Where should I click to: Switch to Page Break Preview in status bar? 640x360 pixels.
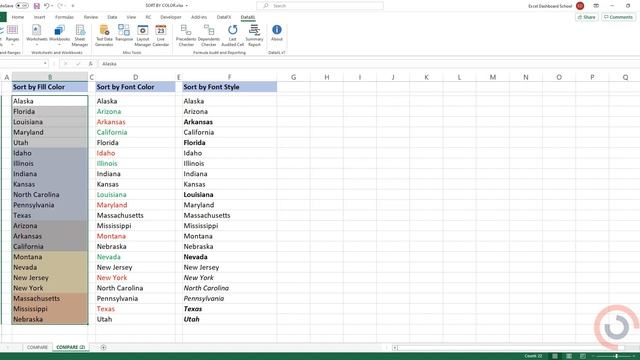(x=583, y=356)
